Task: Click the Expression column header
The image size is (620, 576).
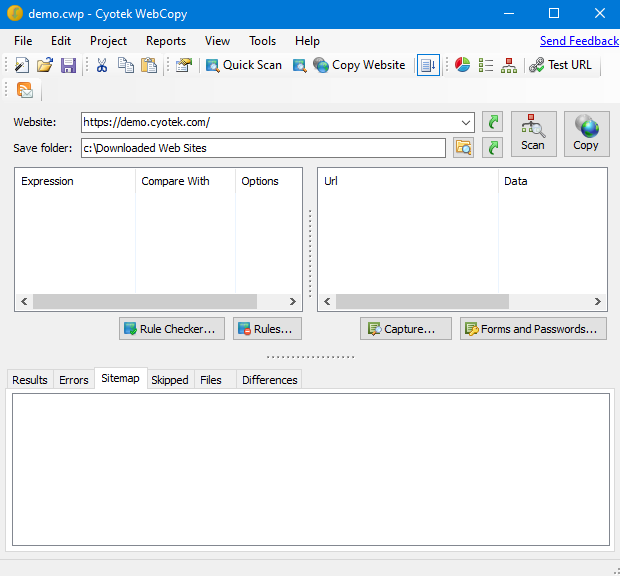Action: (x=75, y=181)
